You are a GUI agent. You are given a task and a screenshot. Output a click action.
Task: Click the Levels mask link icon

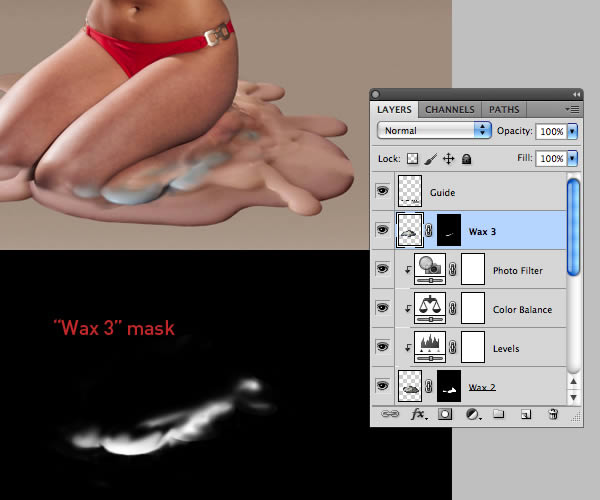(453, 347)
